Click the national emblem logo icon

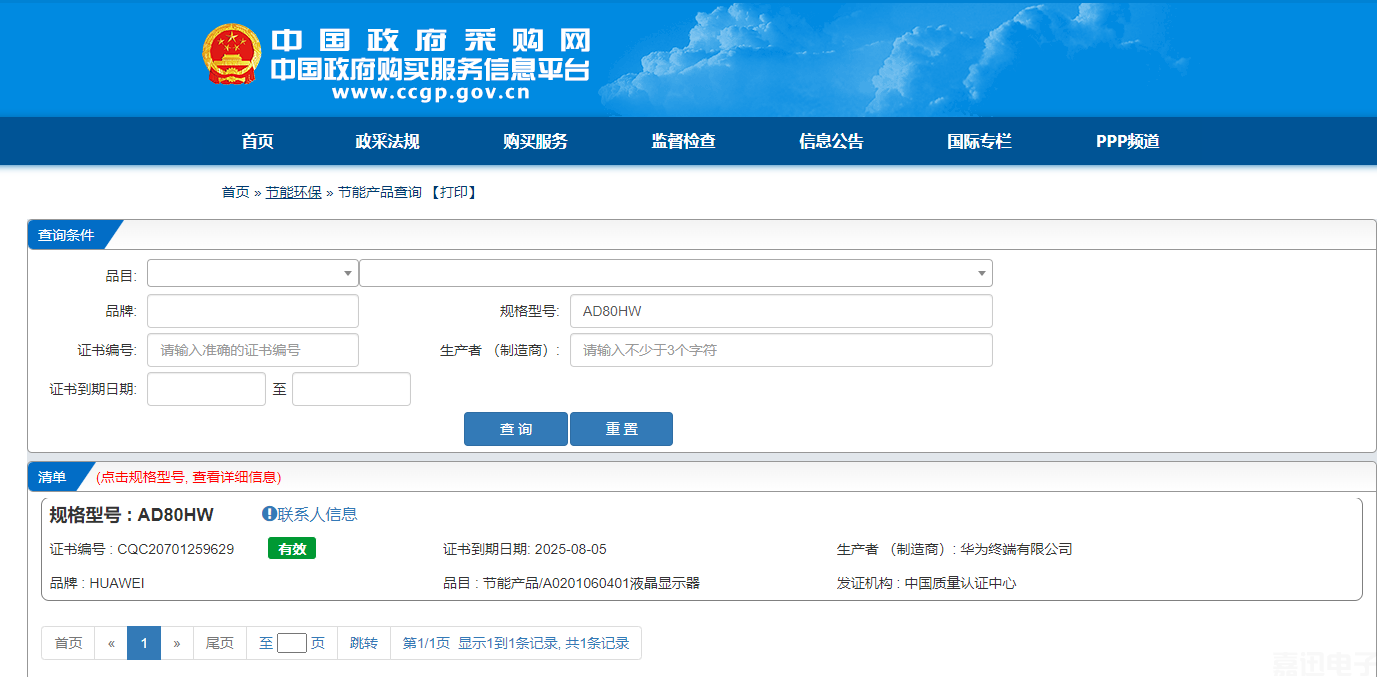point(232,55)
